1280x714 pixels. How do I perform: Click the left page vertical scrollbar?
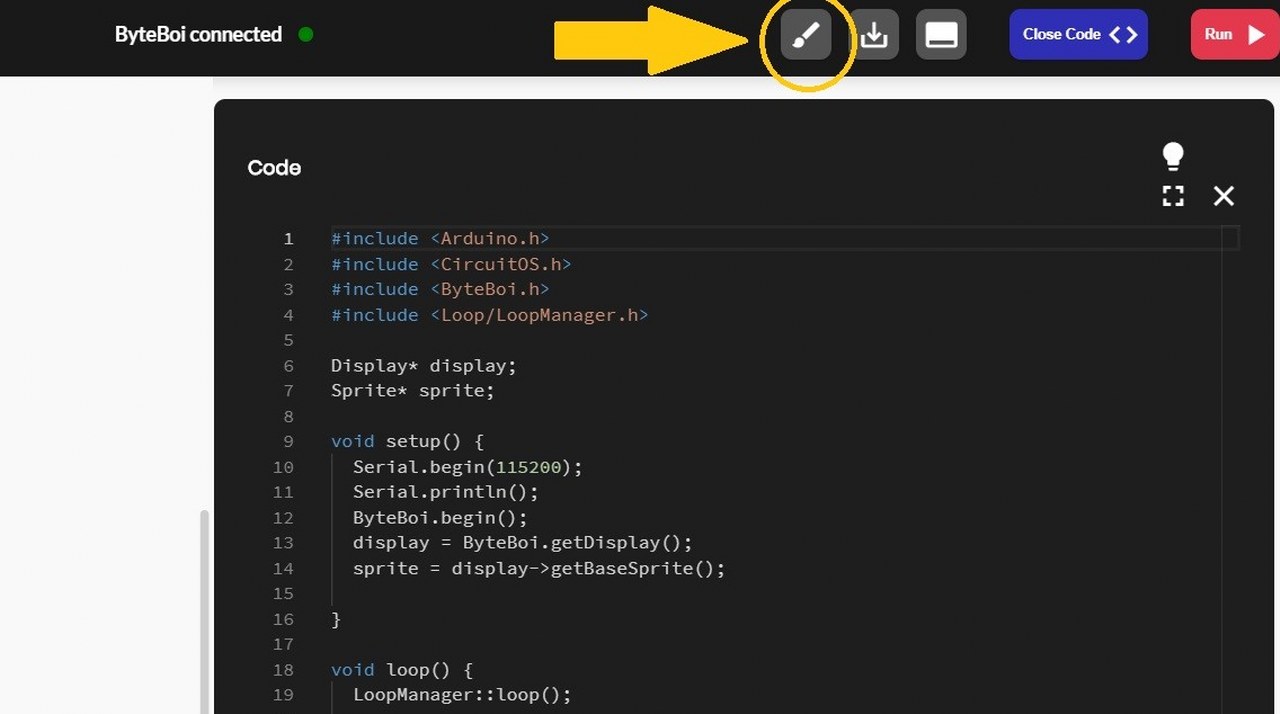point(205,612)
